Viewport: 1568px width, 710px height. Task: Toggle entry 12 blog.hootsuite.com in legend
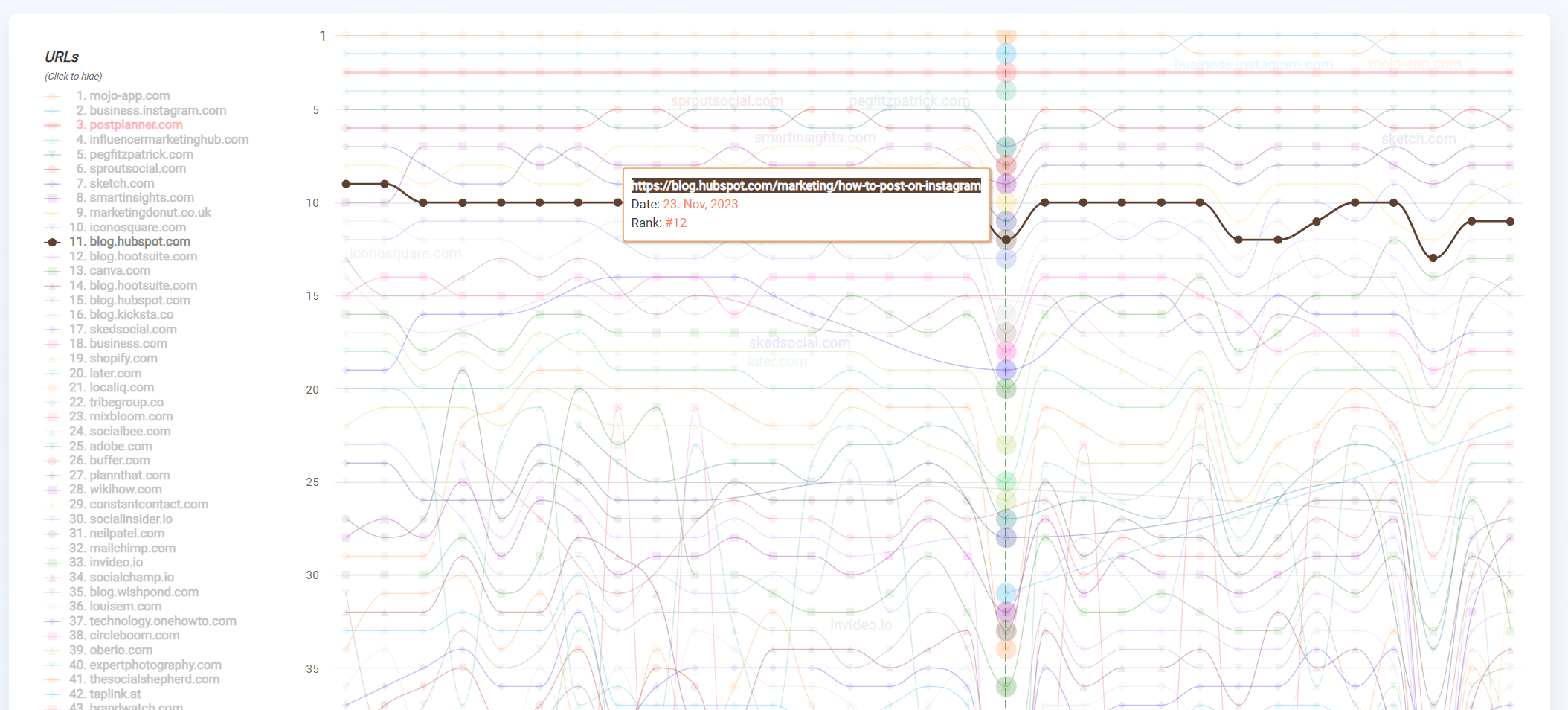(x=121, y=256)
